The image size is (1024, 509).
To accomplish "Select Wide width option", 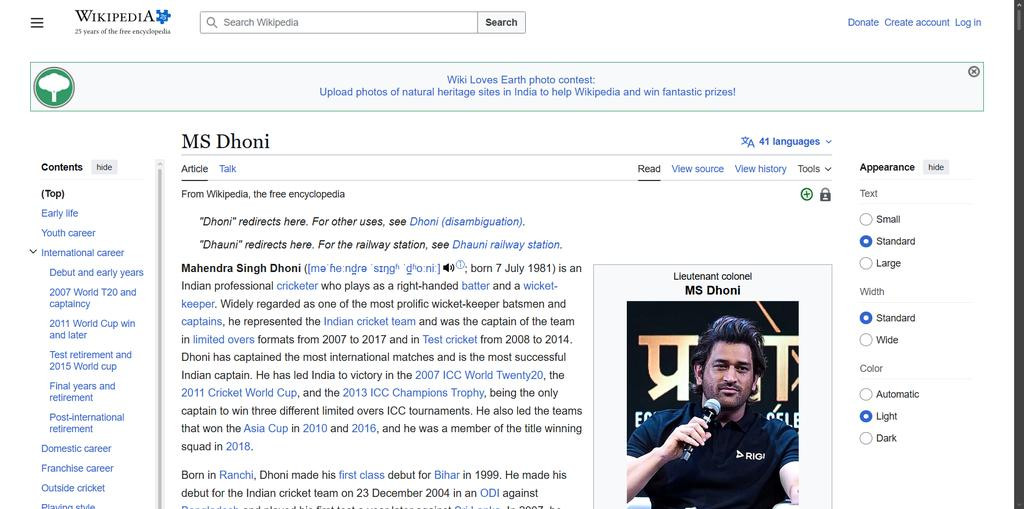I will point(866,340).
